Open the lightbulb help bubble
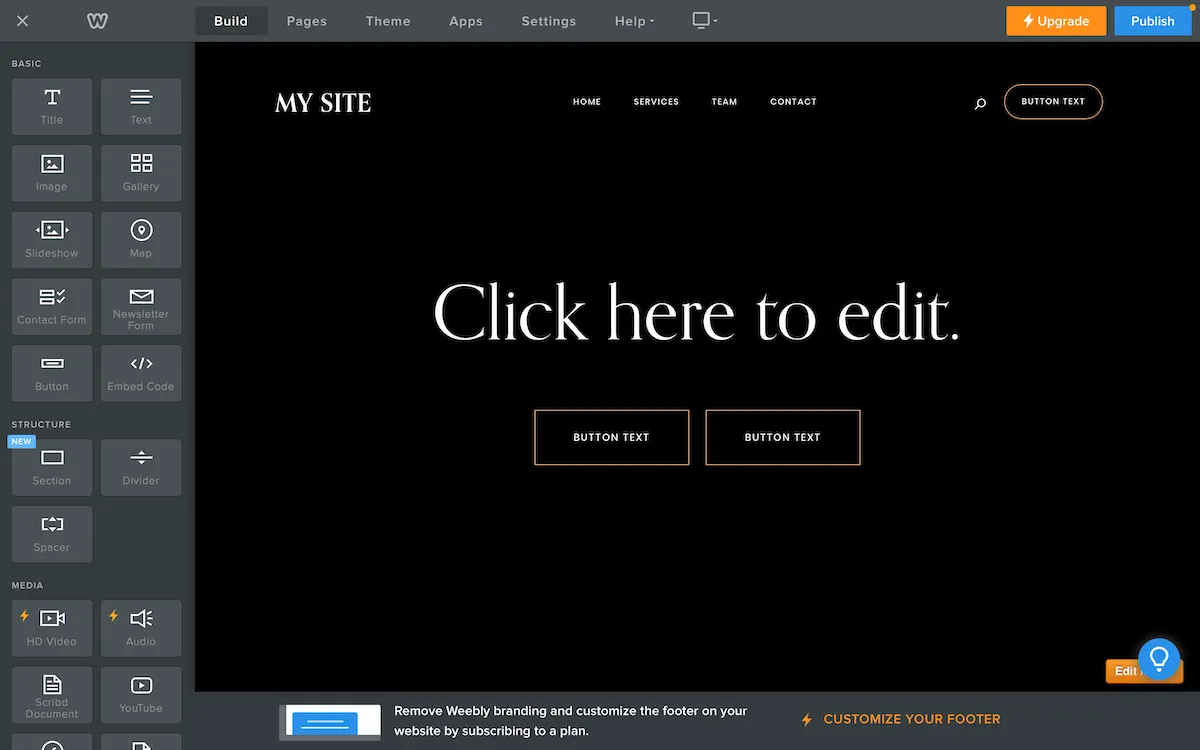 coord(1159,659)
